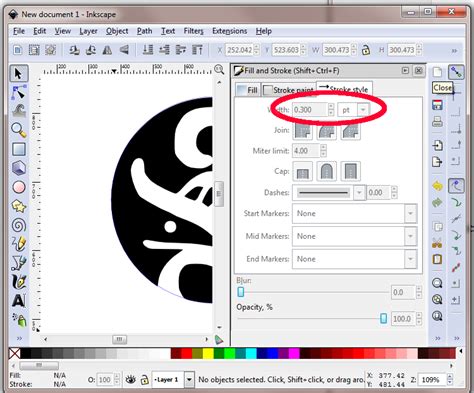Select Miter join style
The image size is (474, 393).
[302, 130]
